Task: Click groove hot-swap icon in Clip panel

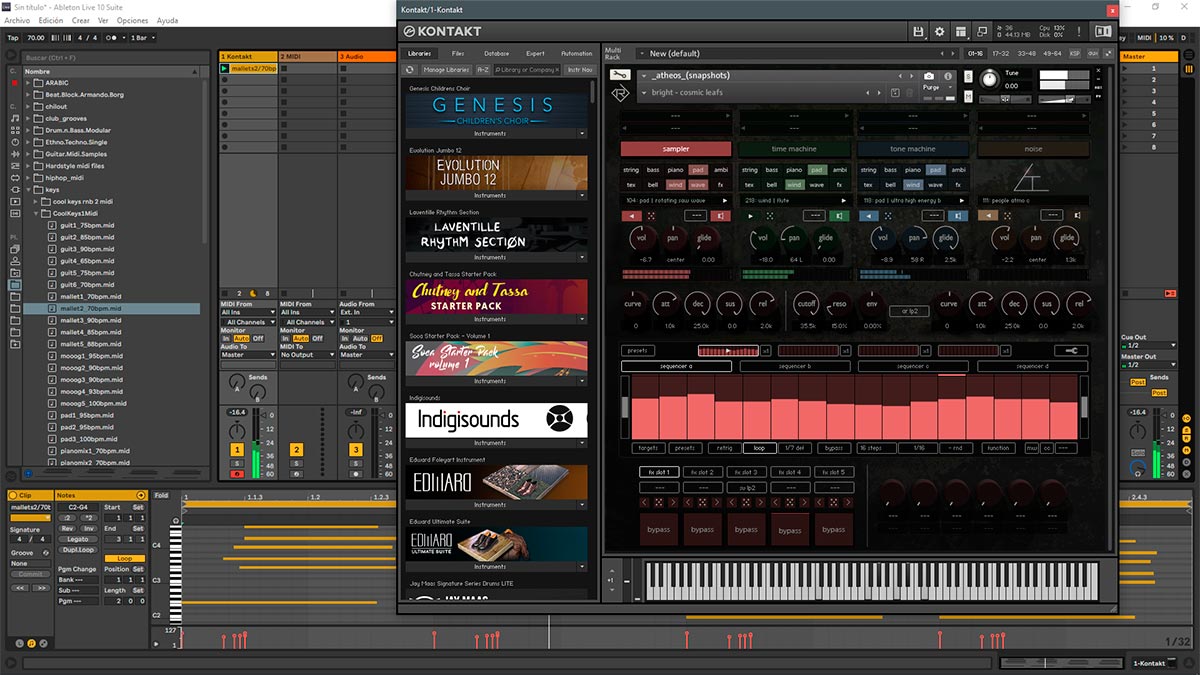Action: [x=45, y=552]
